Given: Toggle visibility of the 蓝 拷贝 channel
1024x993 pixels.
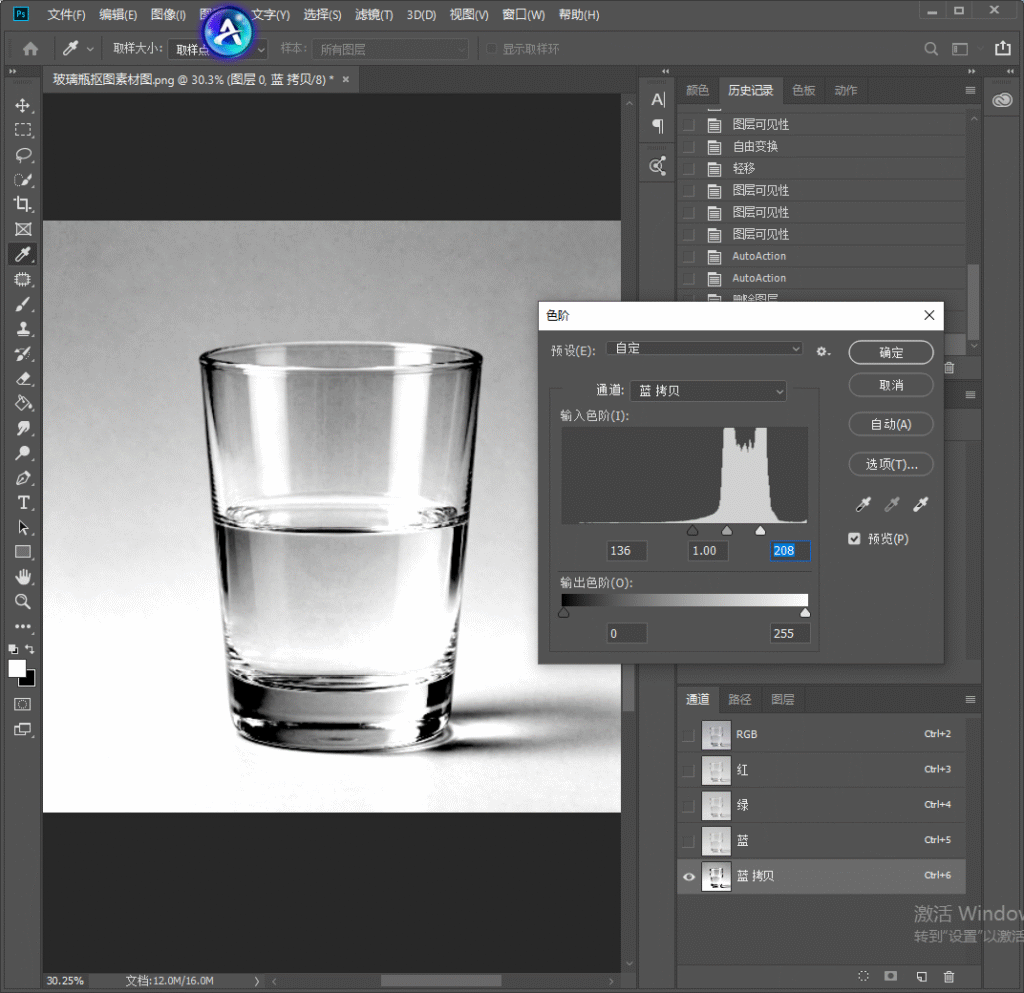Looking at the screenshot, I should coord(688,877).
